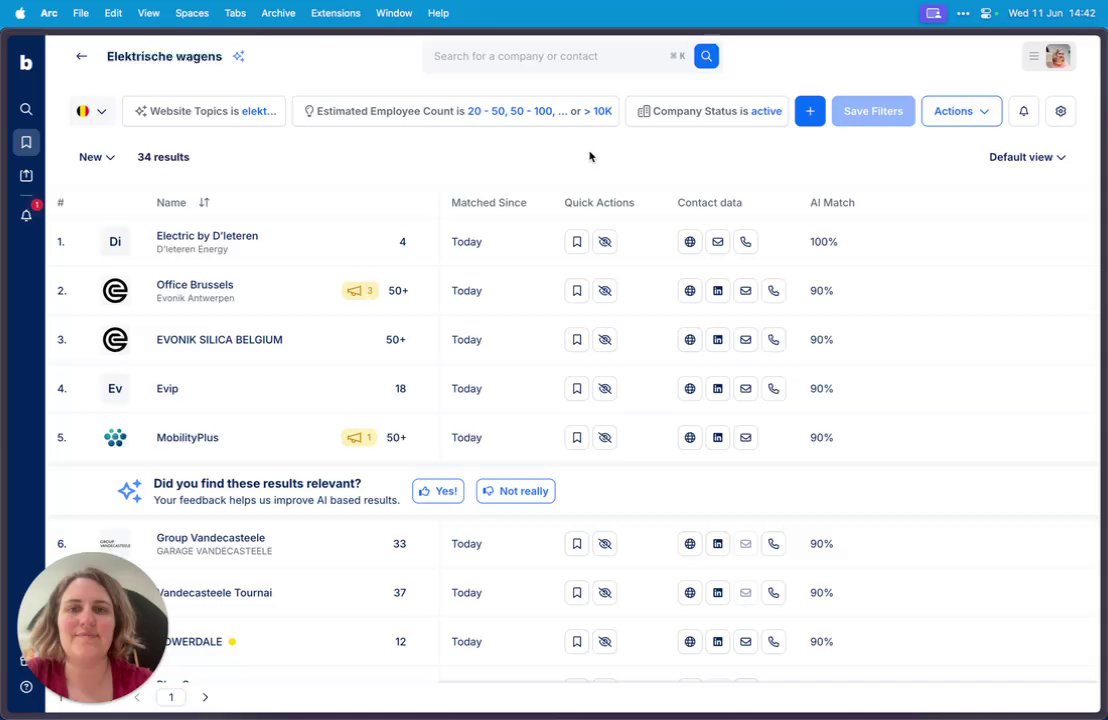The height and width of the screenshot is (720, 1108).
Task: Open export icon in sidebar
Action: tap(26, 175)
